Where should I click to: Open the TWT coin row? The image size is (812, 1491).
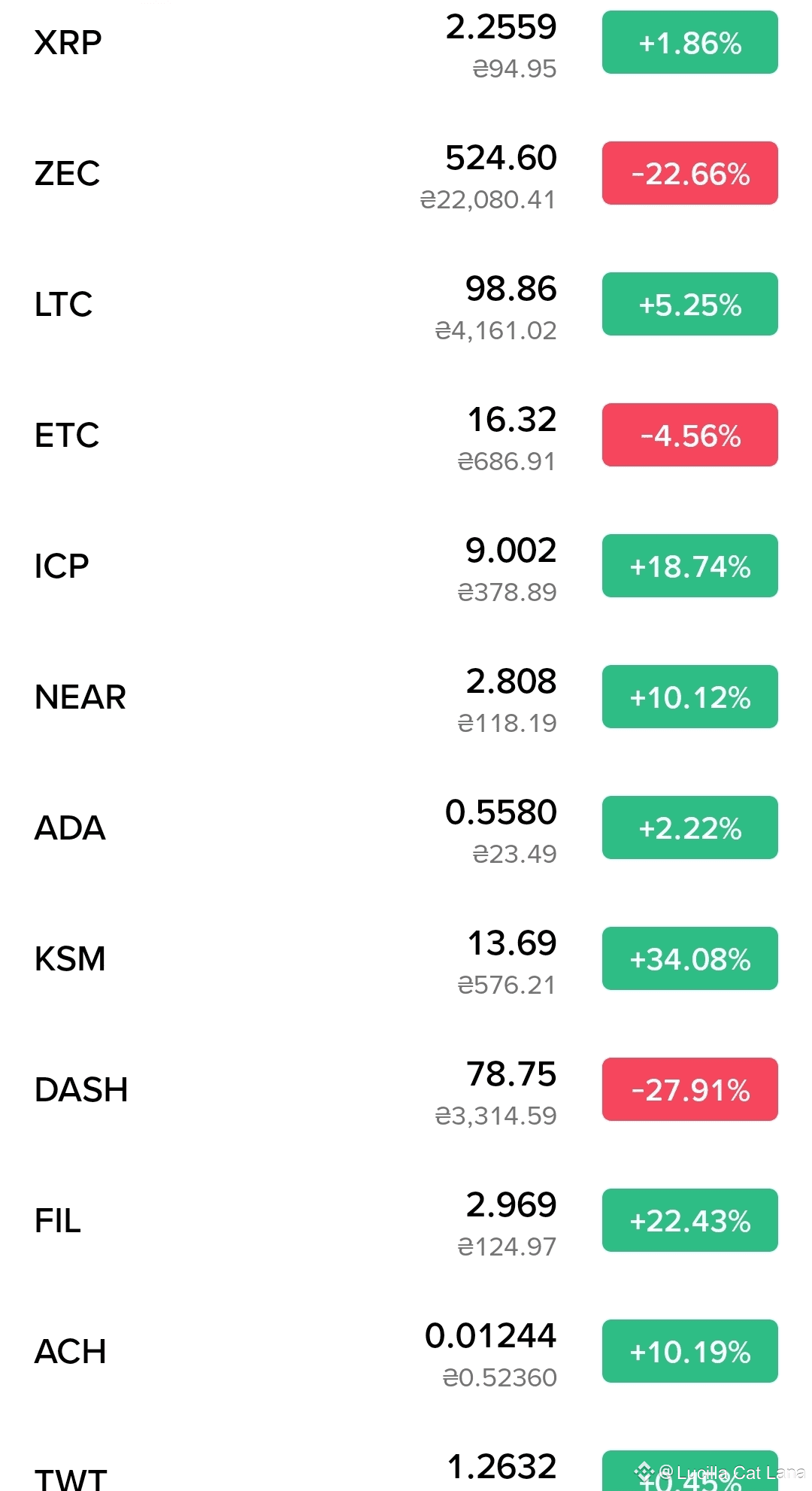(71, 1478)
